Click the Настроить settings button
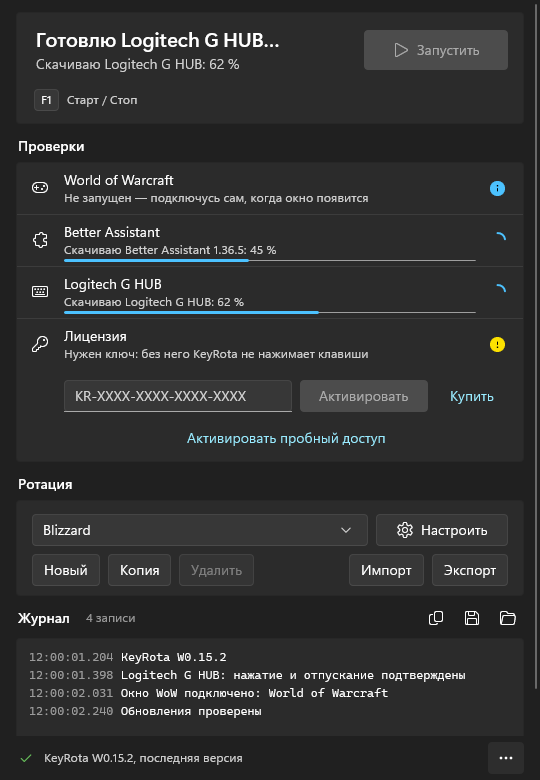Viewport: 540px width, 780px height. (x=442, y=530)
